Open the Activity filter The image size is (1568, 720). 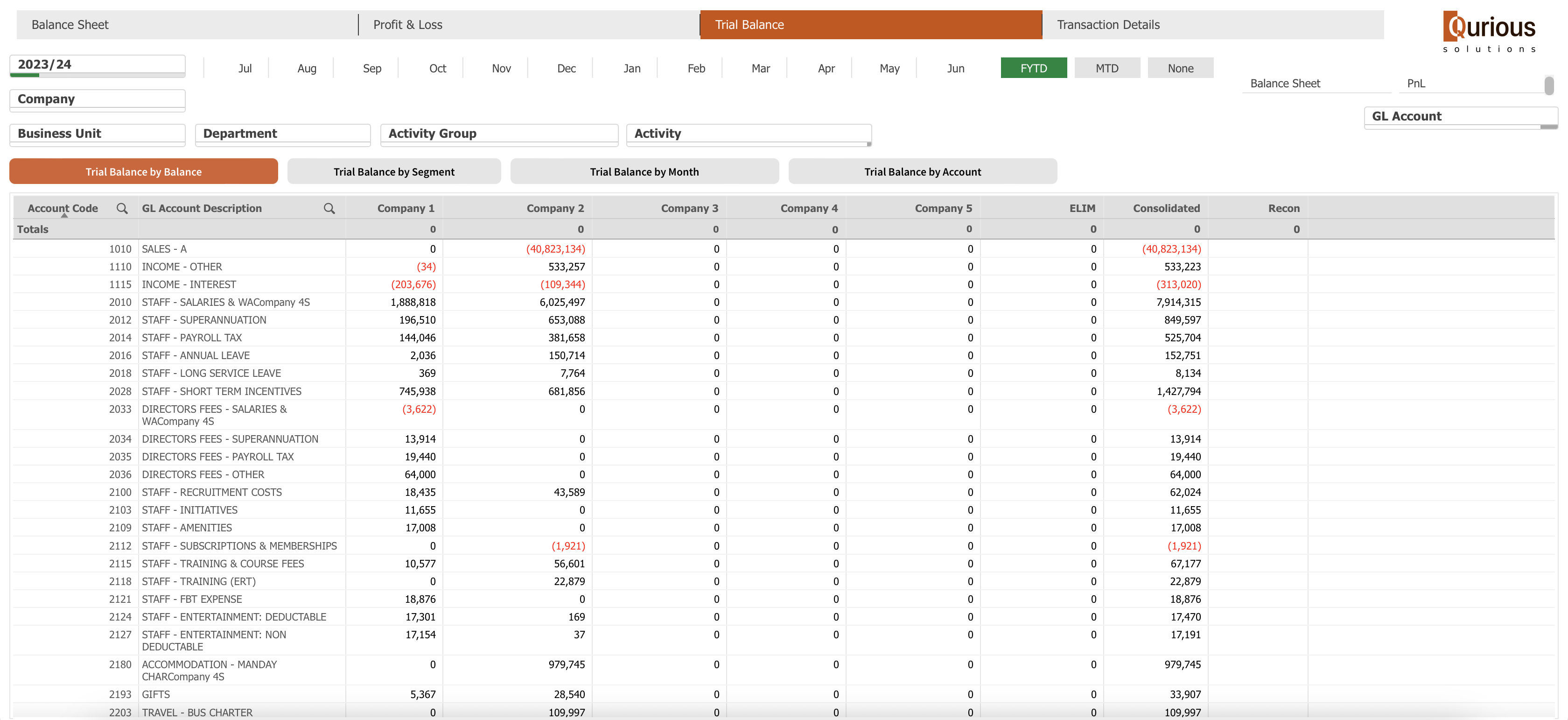pos(749,134)
